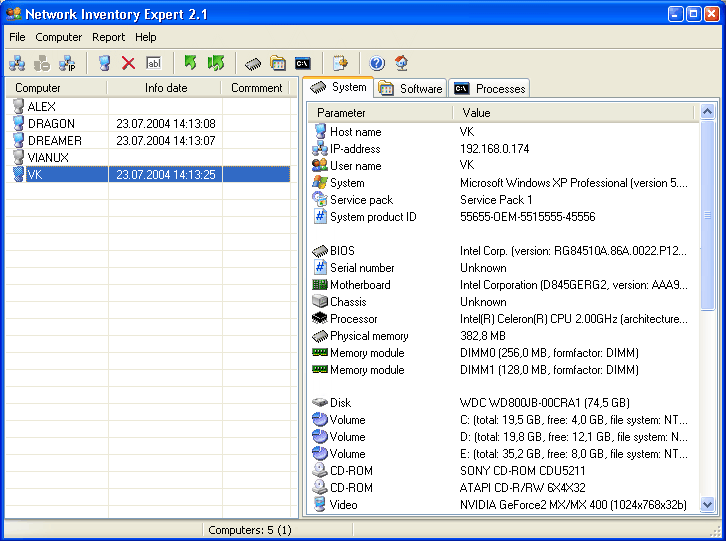This screenshot has height=541, width=726.
Task: Click the NVIDIA GeForce2 MX/MX 400 value
Action: click(573, 504)
